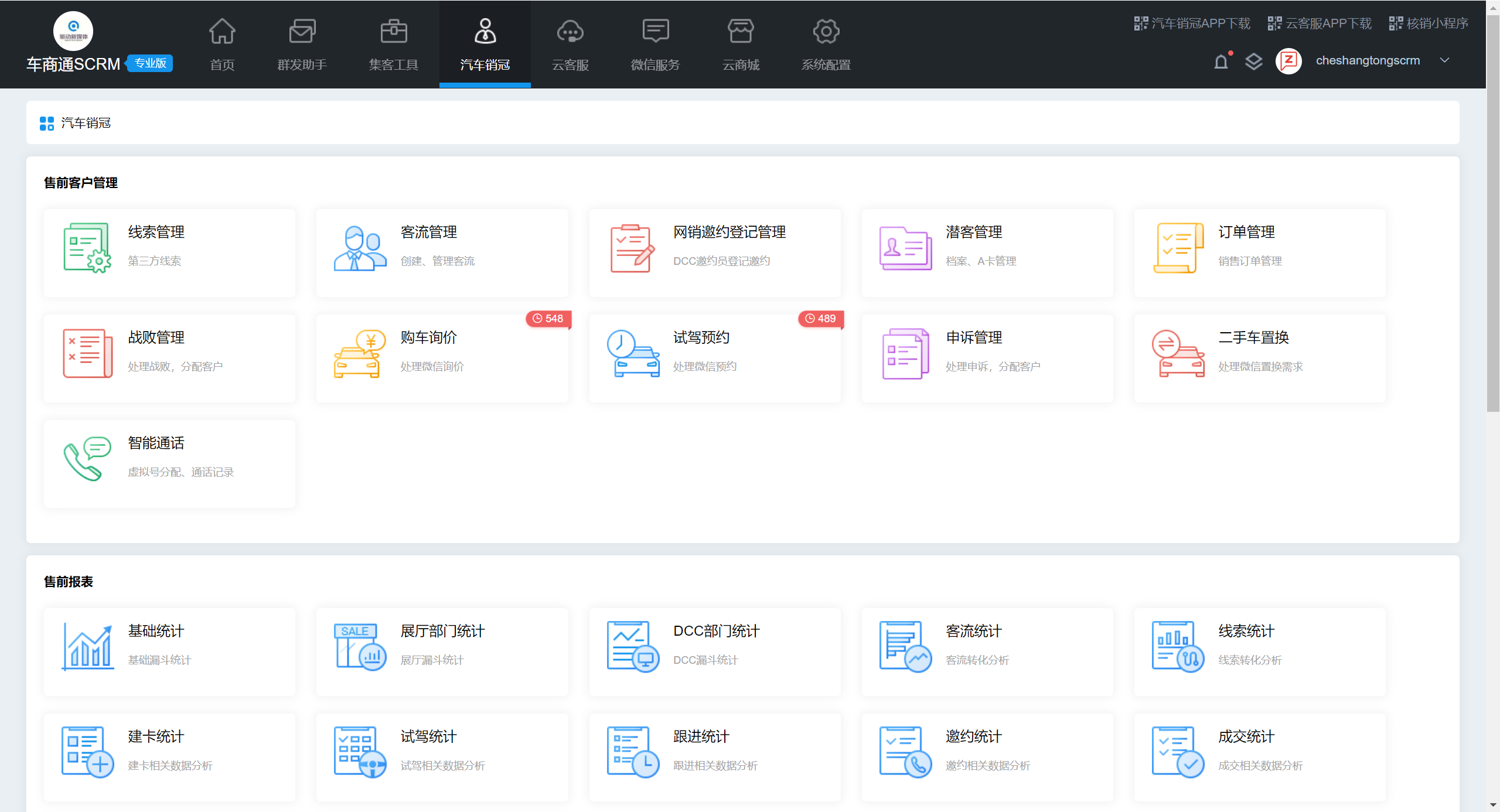The height and width of the screenshot is (812, 1500).
Task: Click the notification bell icon
Action: click(1221, 62)
